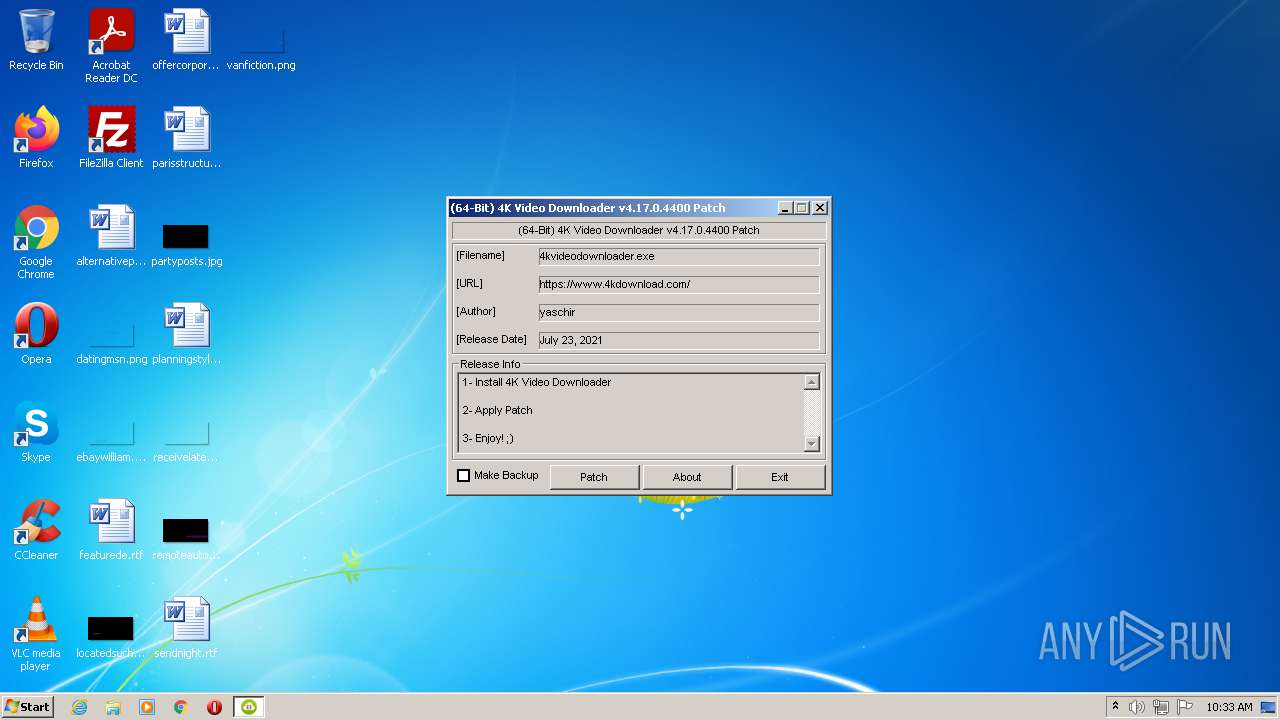Click the '2- Apply Patch' line

click(497, 410)
